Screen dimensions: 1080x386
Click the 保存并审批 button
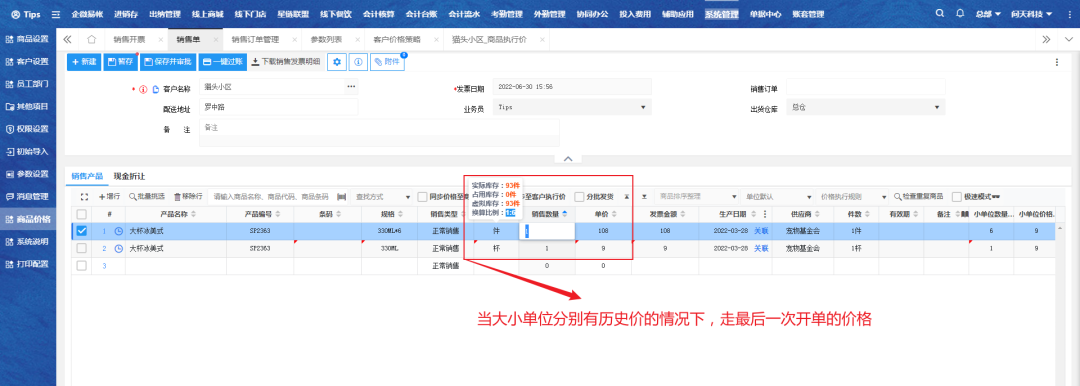pos(167,62)
